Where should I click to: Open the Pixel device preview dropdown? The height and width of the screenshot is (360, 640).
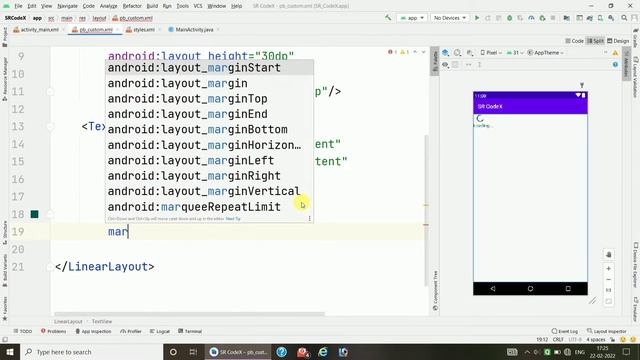pos(491,53)
